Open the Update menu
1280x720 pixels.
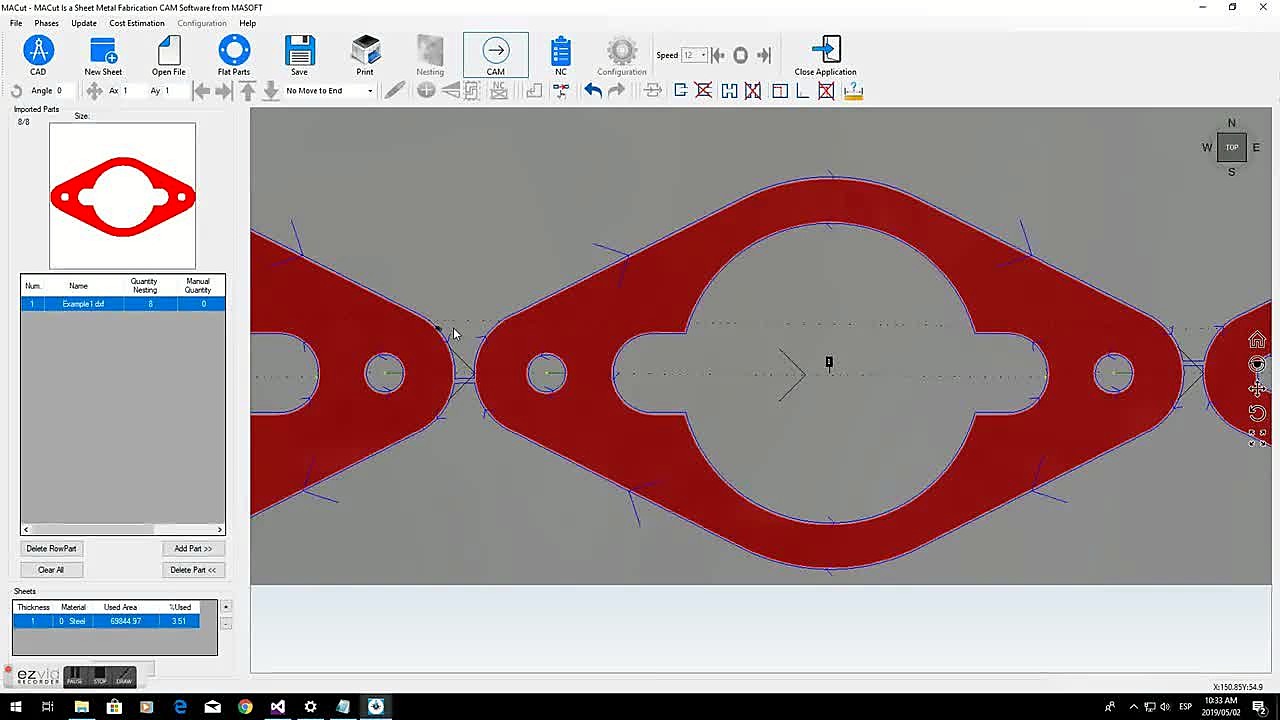pyautogui.click(x=84, y=23)
